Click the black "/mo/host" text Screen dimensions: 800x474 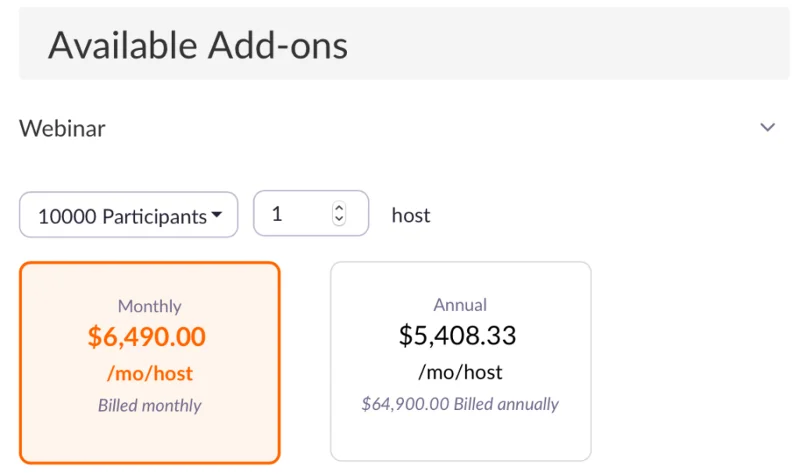(x=460, y=372)
